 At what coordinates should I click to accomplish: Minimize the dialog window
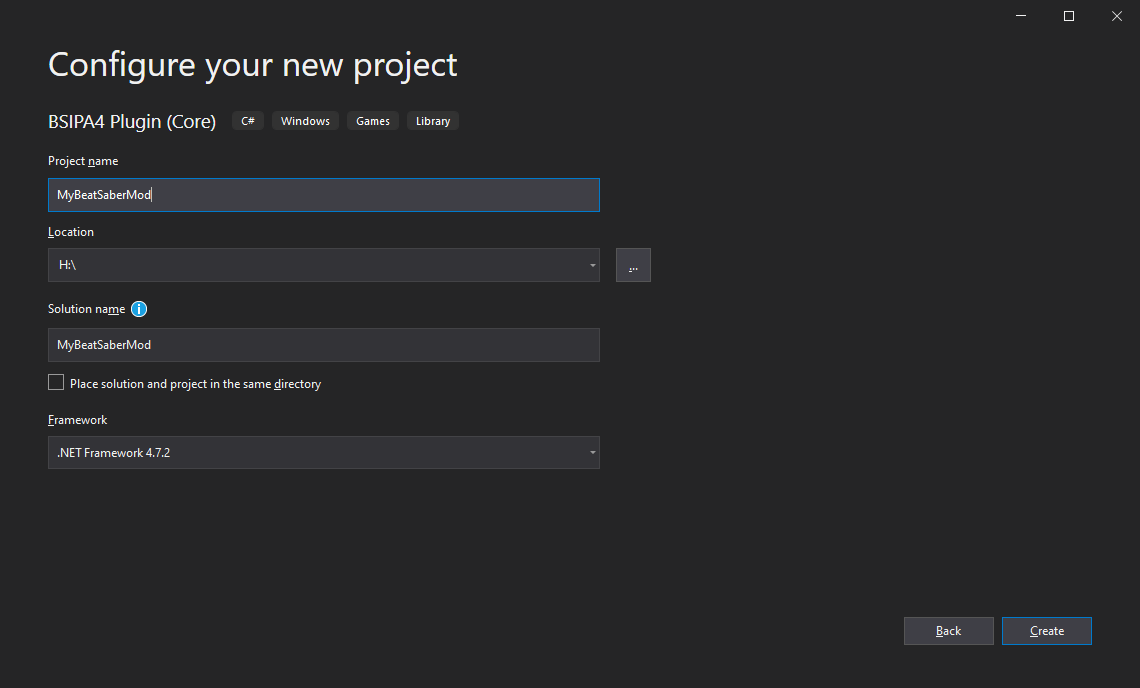(x=1021, y=16)
